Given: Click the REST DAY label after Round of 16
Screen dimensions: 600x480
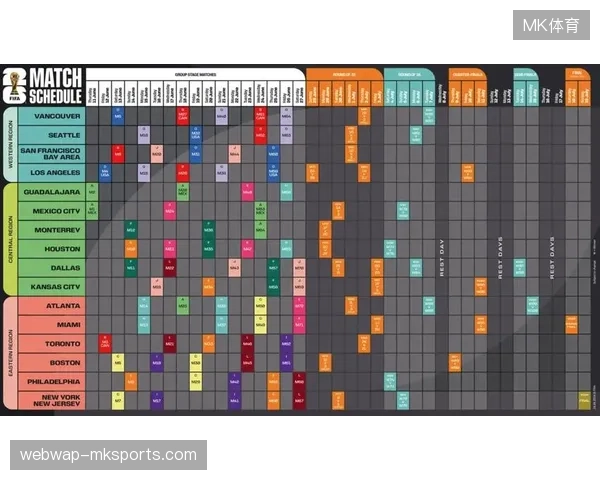Looking at the screenshot, I should click(x=441, y=258).
